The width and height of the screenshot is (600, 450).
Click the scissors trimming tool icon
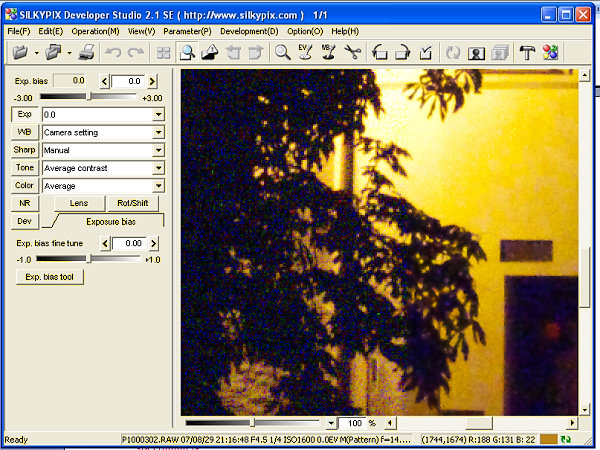pyautogui.click(x=353, y=53)
